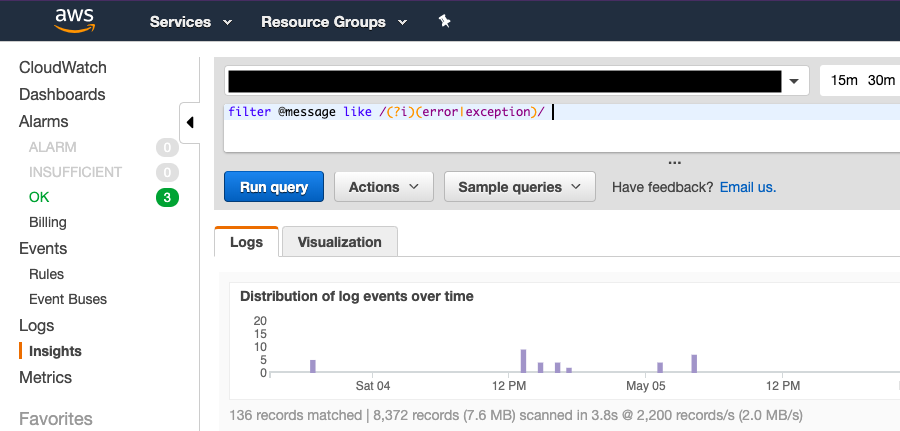The width and height of the screenshot is (900, 431).
Task: Select the 30m time range
Action: 881,81
